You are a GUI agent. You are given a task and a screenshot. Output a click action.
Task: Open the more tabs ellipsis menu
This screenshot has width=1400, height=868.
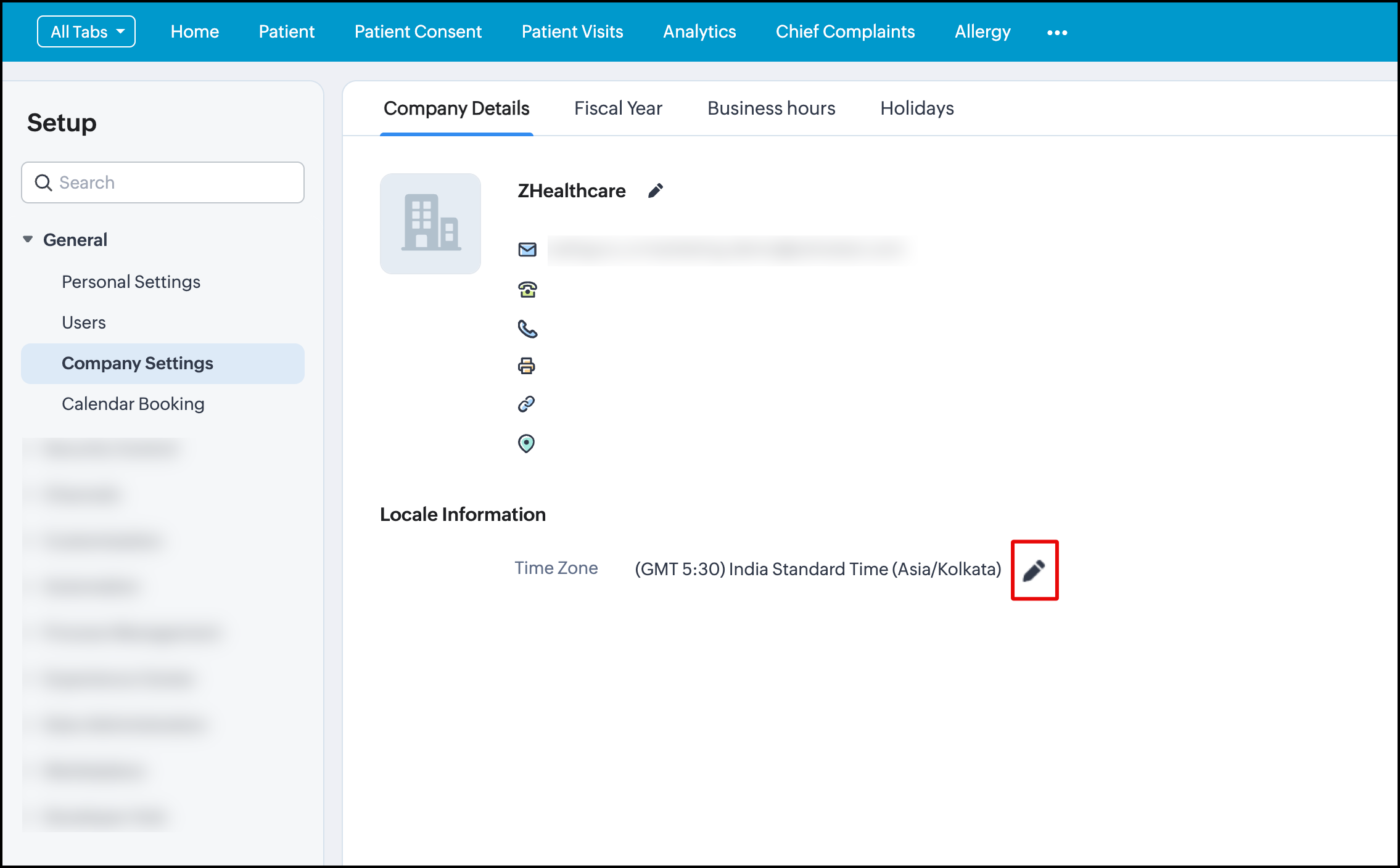click(x=1056, y=33)
